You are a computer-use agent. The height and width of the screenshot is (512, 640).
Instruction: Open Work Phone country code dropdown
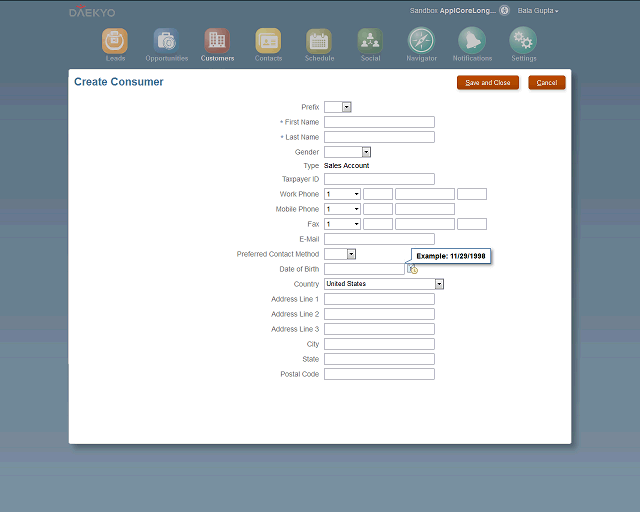[342, 194]
